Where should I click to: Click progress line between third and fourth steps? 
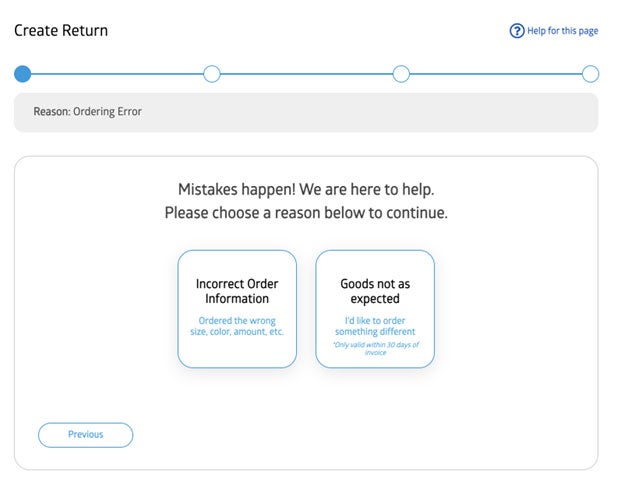[496, 74]
